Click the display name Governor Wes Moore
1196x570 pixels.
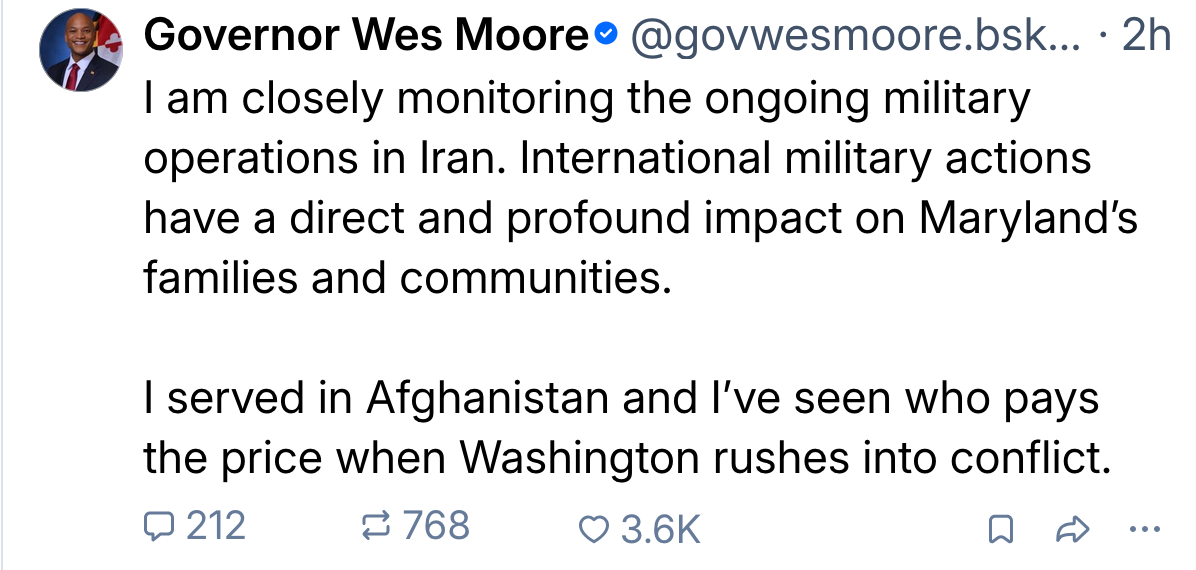tap(366, 37)
